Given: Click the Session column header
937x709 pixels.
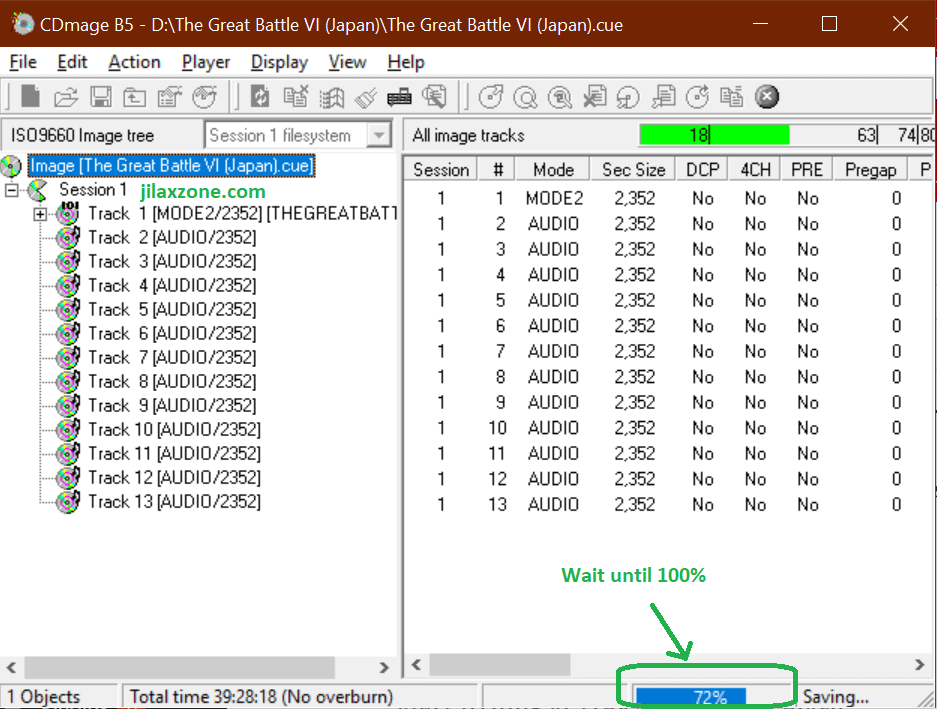Looking at the screenshot, I should (x=441, y=170).
